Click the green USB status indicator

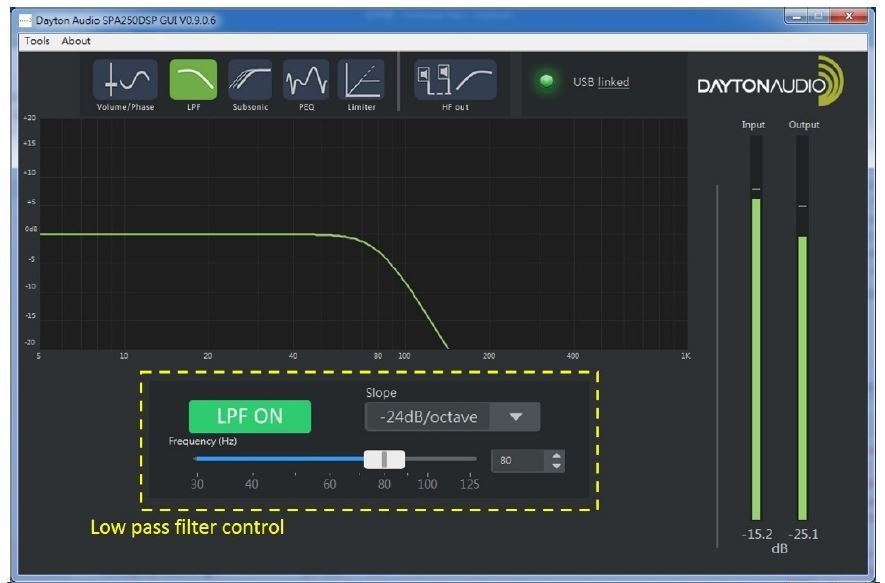pos(547,81)
